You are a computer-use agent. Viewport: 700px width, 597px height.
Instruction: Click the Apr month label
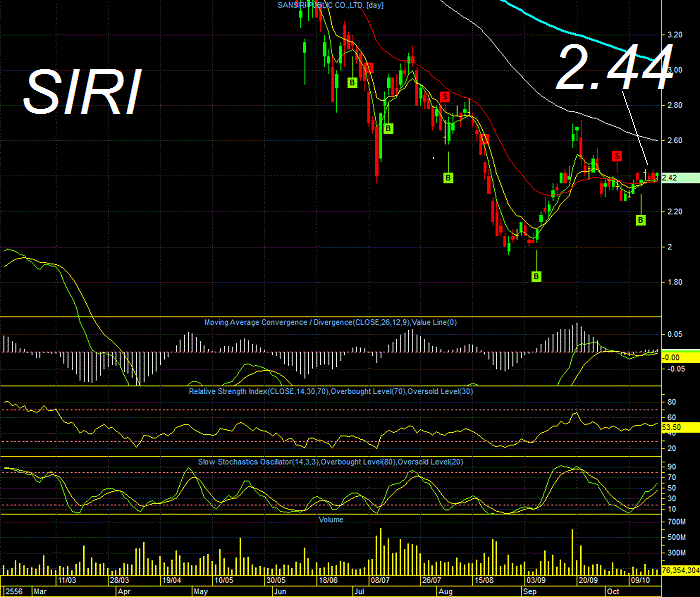click(x=124, y=591)
